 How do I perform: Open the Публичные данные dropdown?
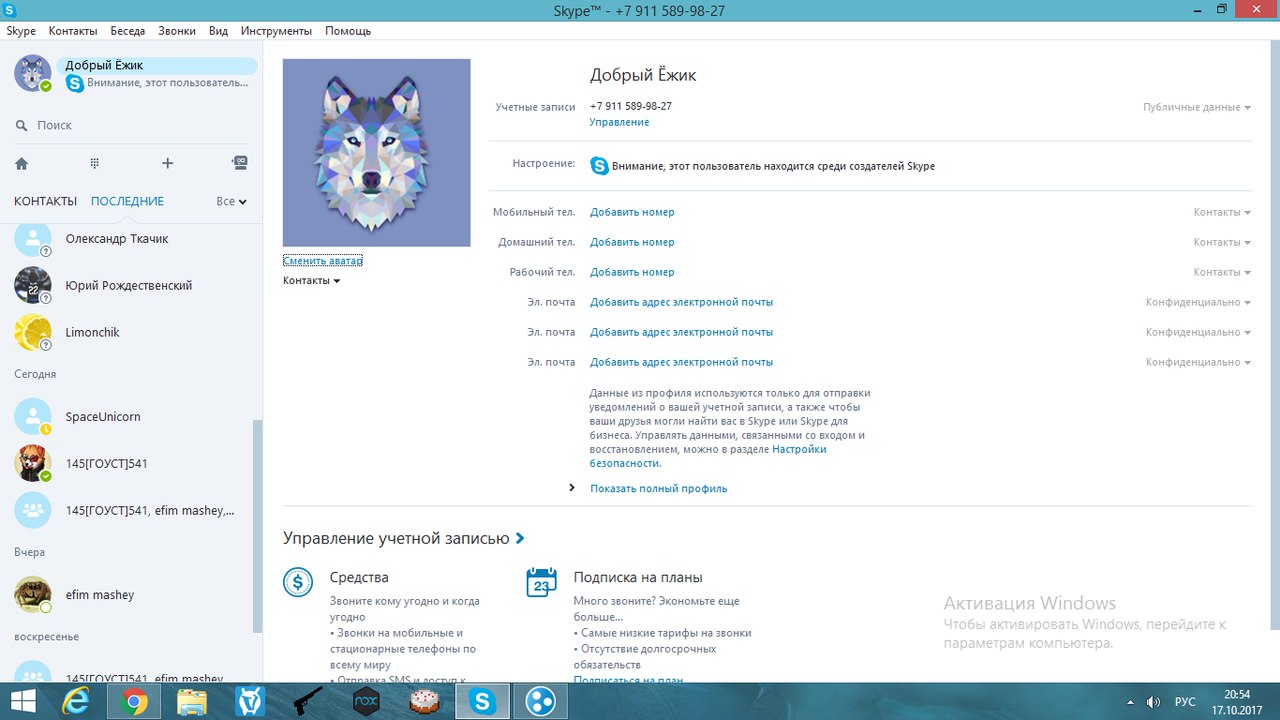(1197, 107)
